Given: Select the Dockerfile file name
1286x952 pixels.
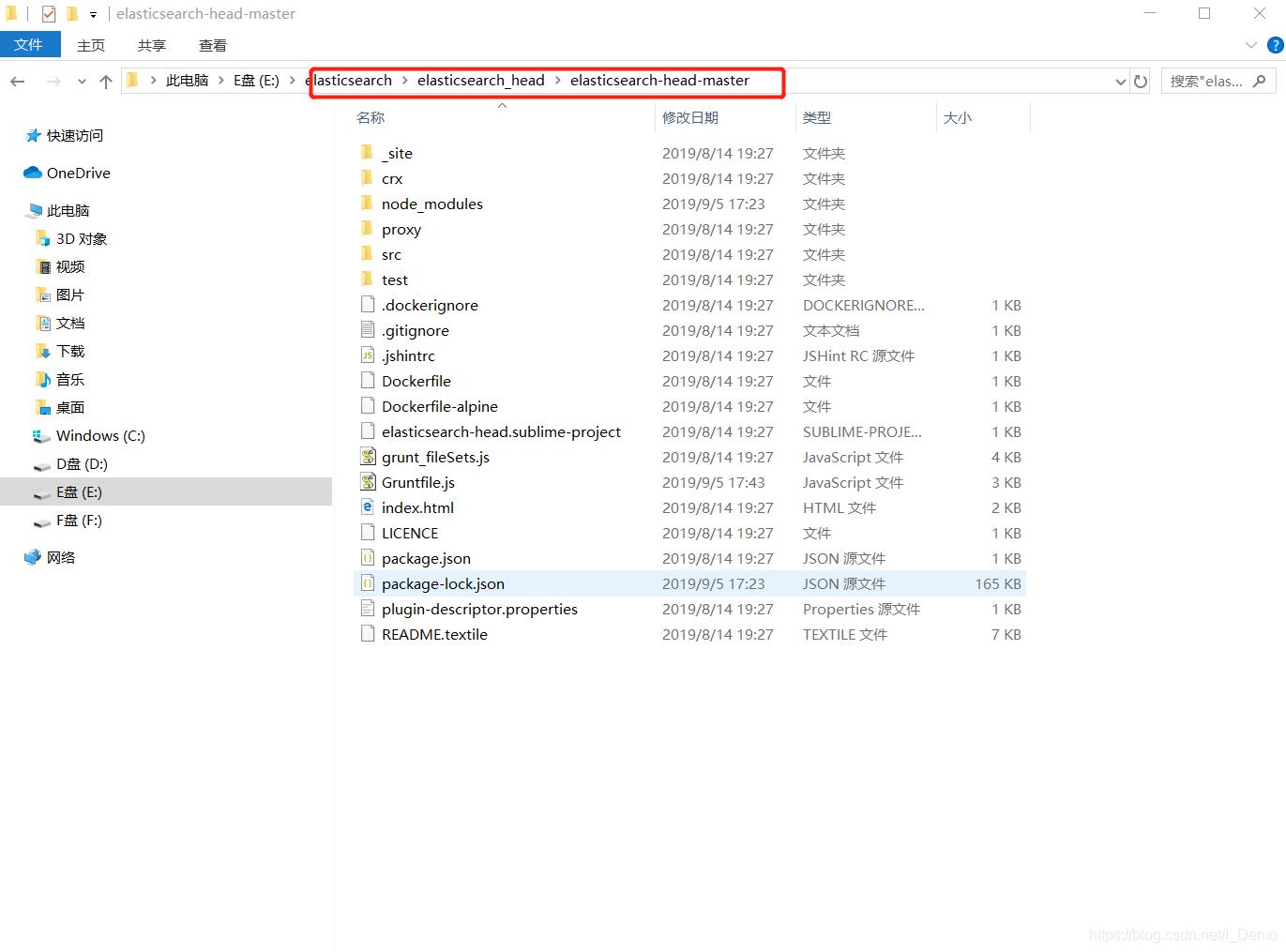Looking at the screenshot, I should click(416, 381).
